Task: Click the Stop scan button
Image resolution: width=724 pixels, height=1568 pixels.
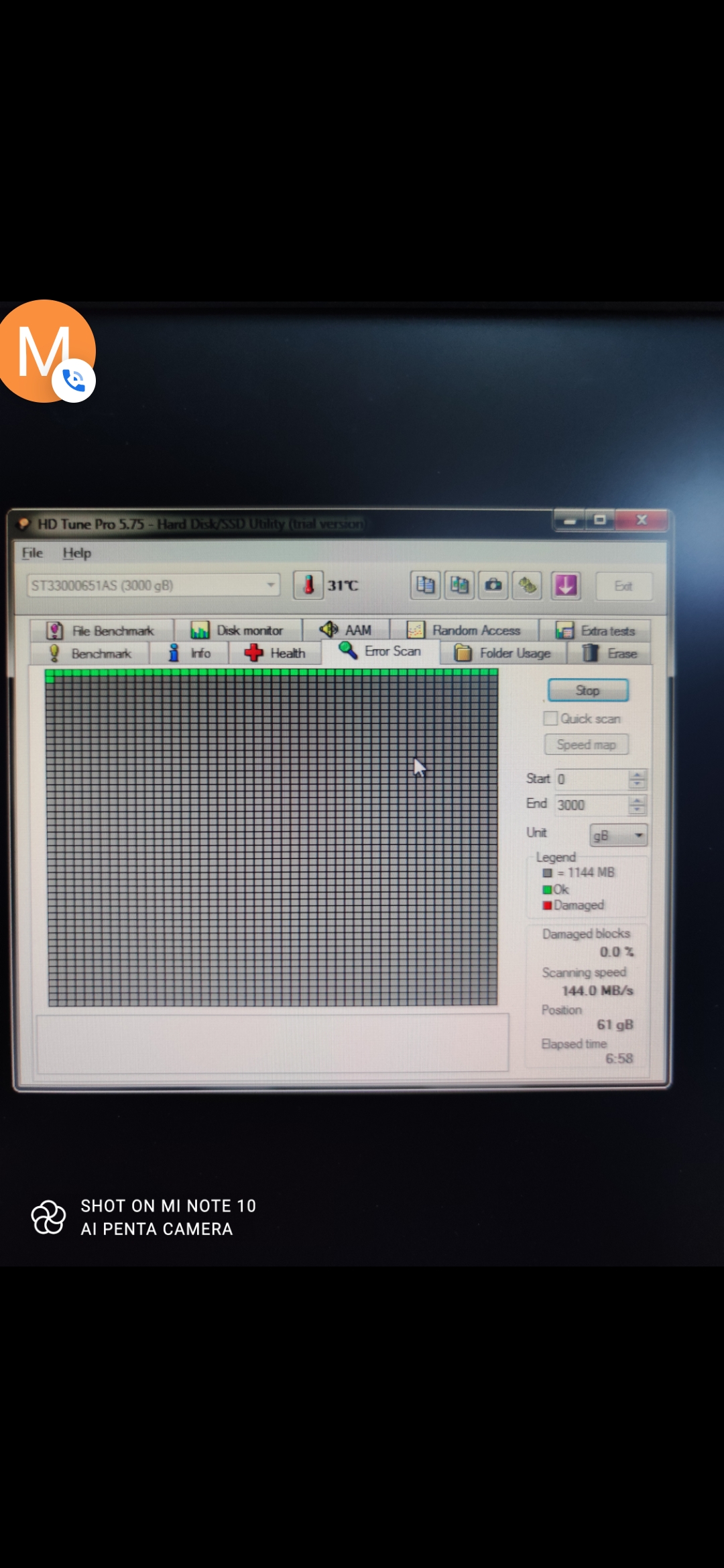Action: tap(588, 690)
